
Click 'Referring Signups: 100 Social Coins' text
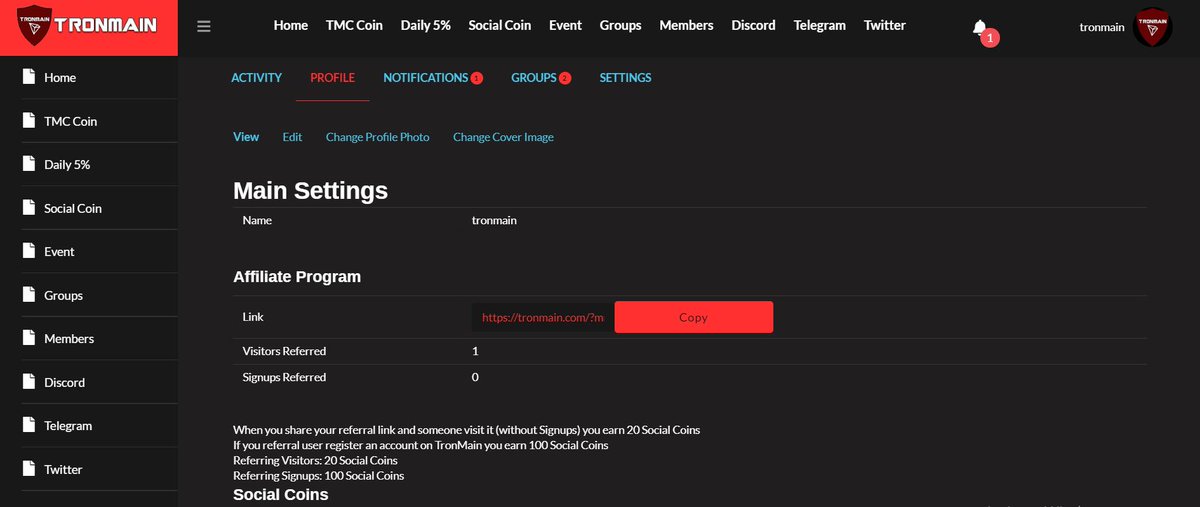(319, 476)
